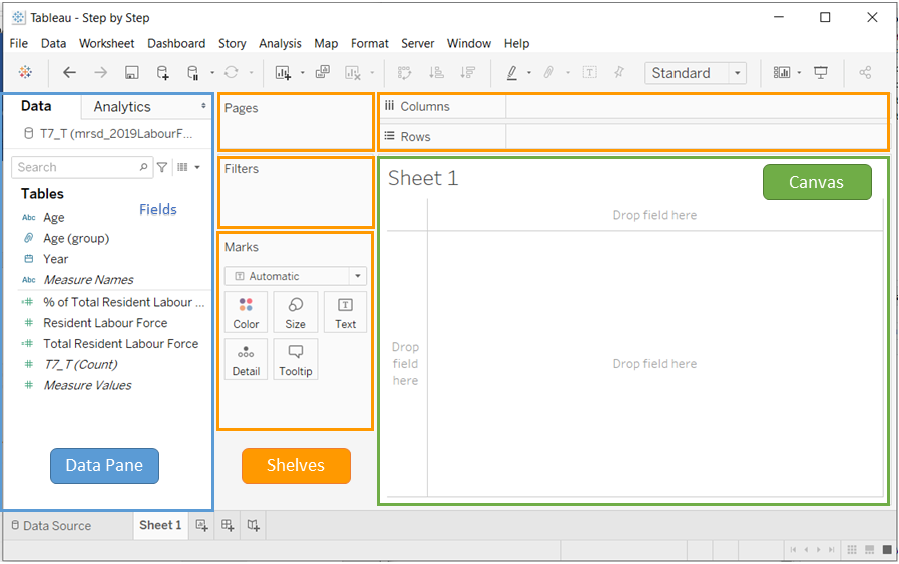Save the workbook with the disk icon
This screenshot has width=899, height=564.
(x=132, y=72)
